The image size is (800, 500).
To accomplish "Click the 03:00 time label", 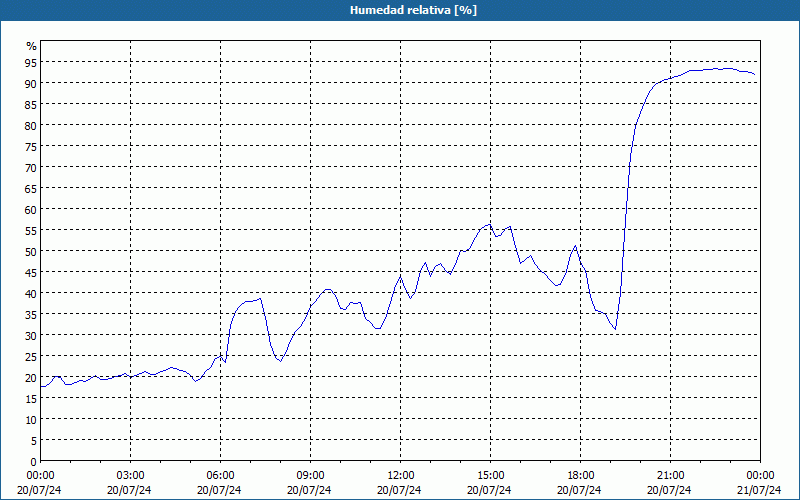I will [130, 476].
